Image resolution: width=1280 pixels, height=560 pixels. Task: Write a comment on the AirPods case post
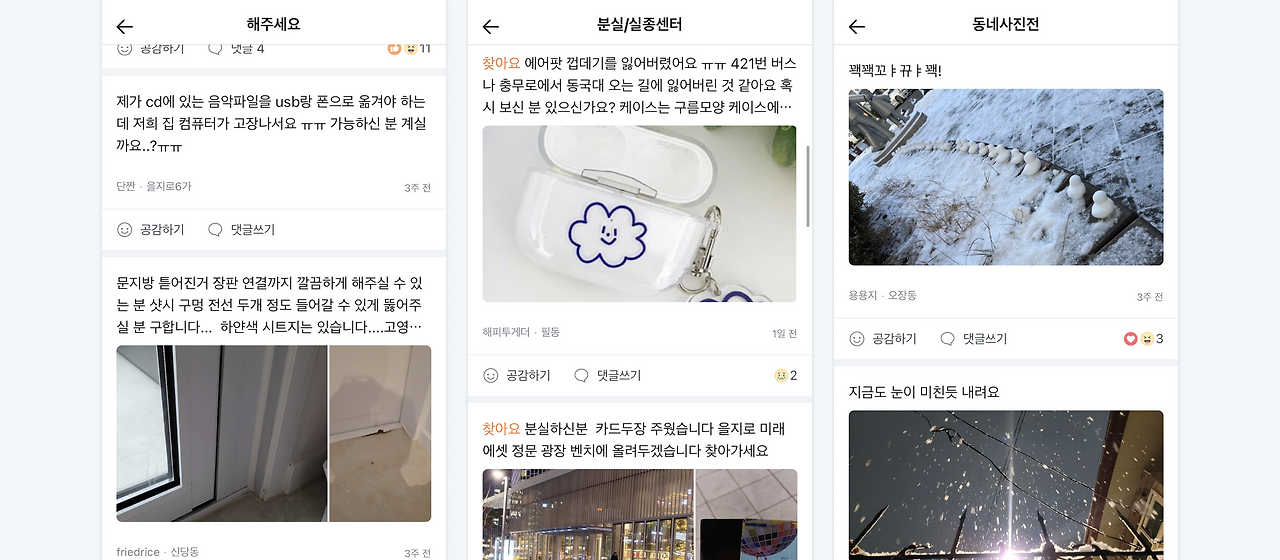point(607,375)
